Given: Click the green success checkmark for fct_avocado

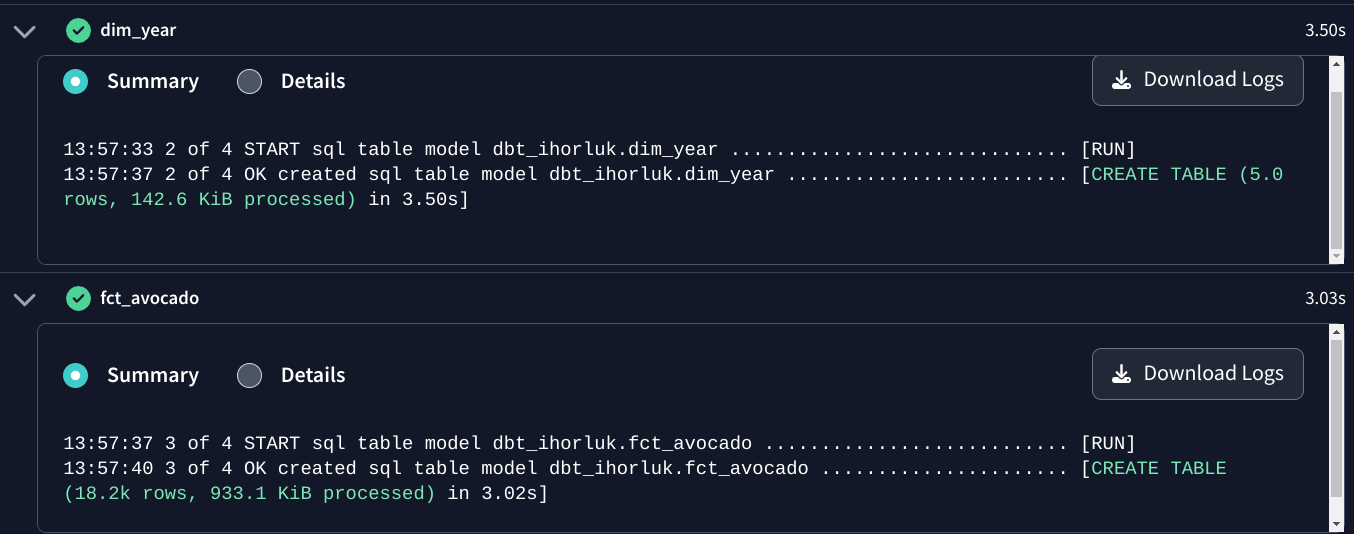Looking at the screenshot, I should [x=78, y=298].
